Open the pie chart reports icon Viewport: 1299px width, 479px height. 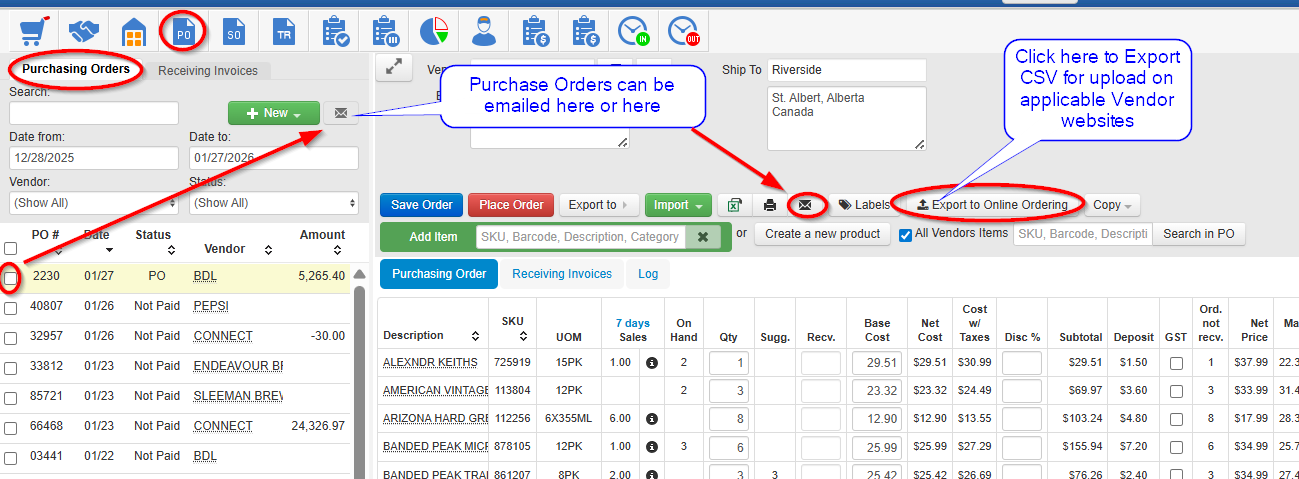click(x=434, y=31)
